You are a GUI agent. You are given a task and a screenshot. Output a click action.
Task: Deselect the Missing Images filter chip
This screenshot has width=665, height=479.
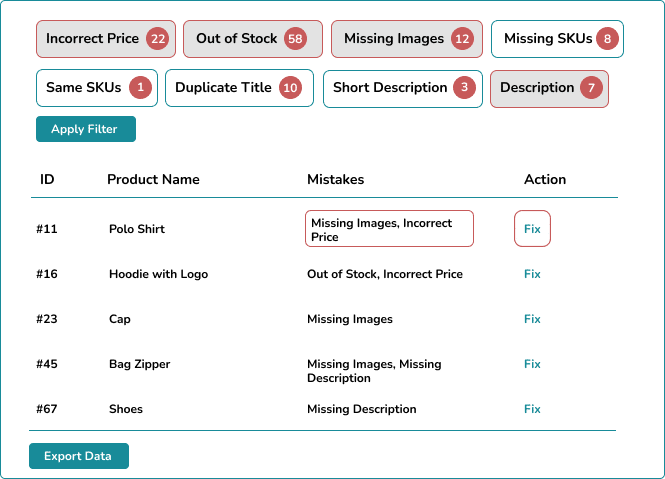[x=407, y=39]
